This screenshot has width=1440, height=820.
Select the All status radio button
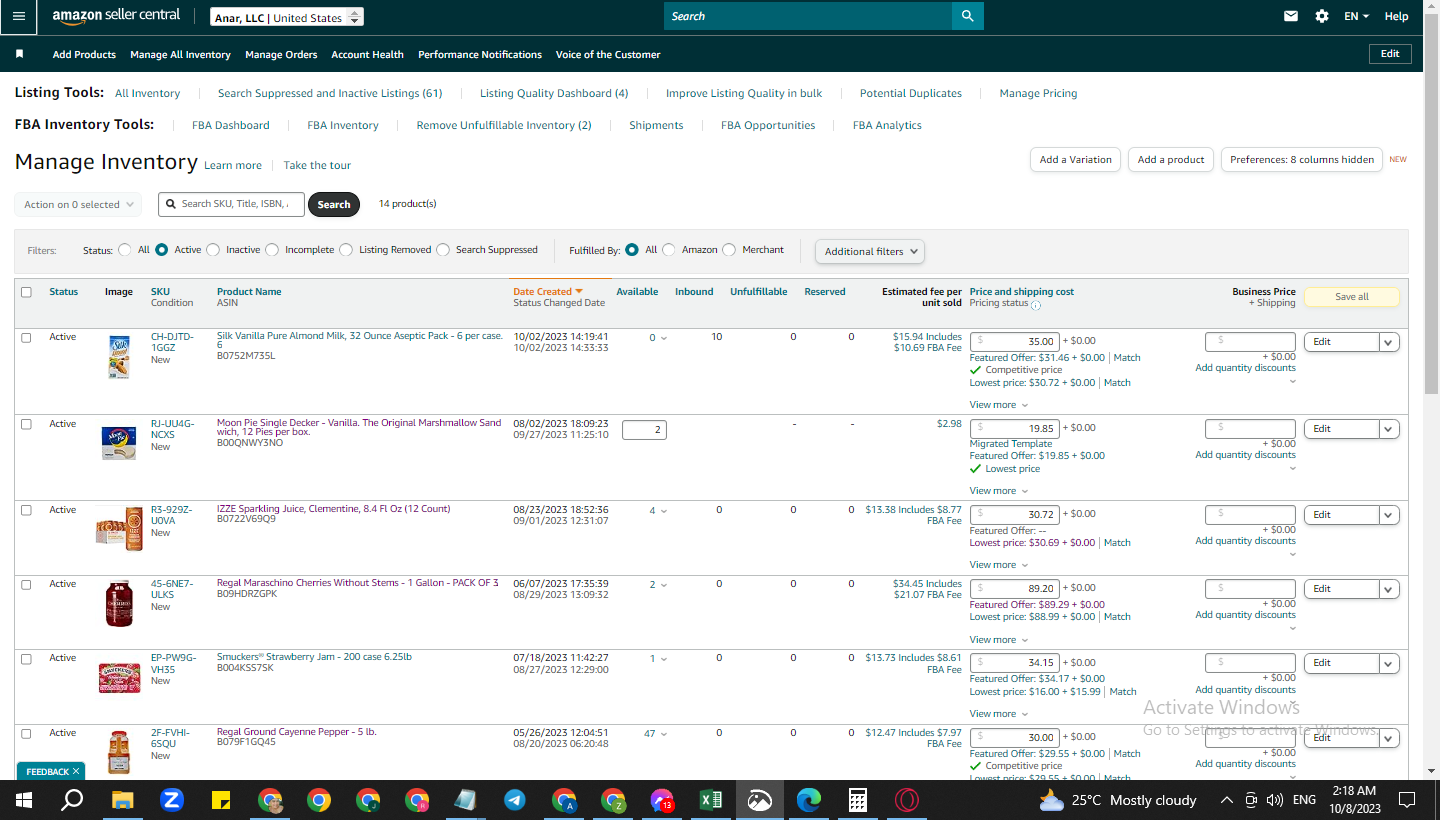tap(125, 250)
